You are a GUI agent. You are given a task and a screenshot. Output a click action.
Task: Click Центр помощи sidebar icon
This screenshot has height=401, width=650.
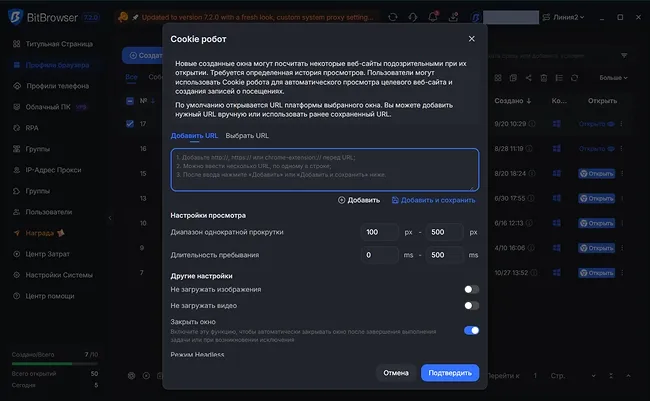pos(17,296)
